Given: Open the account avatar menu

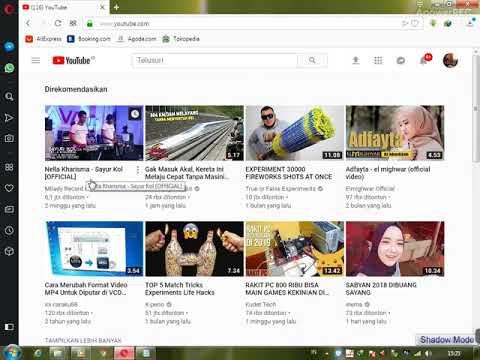Looking at the screenshot, I should coord(450,60).
